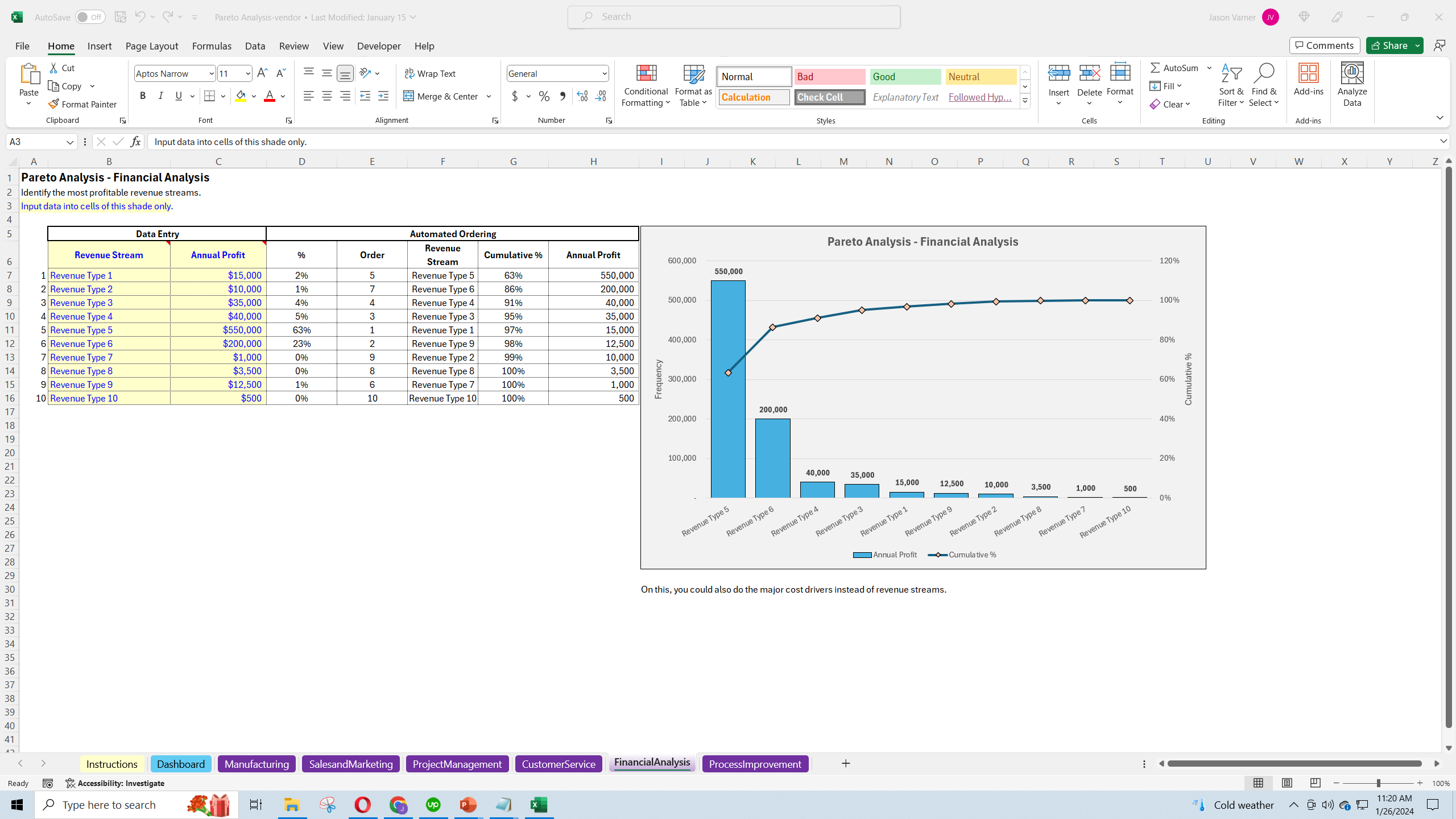Click the Format Painter icon

(54, 104)
